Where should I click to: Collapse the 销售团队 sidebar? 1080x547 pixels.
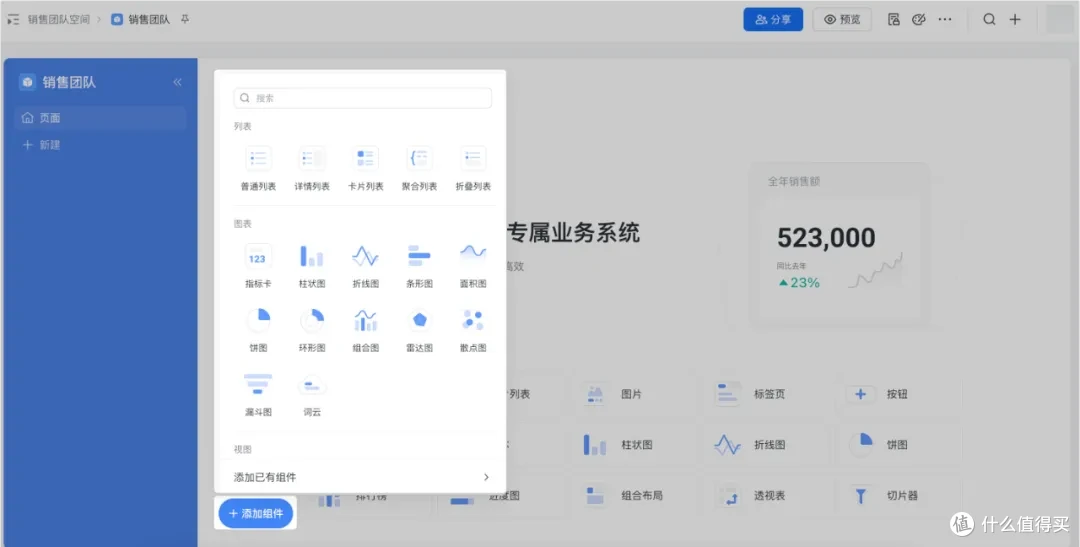click(177, 82)
